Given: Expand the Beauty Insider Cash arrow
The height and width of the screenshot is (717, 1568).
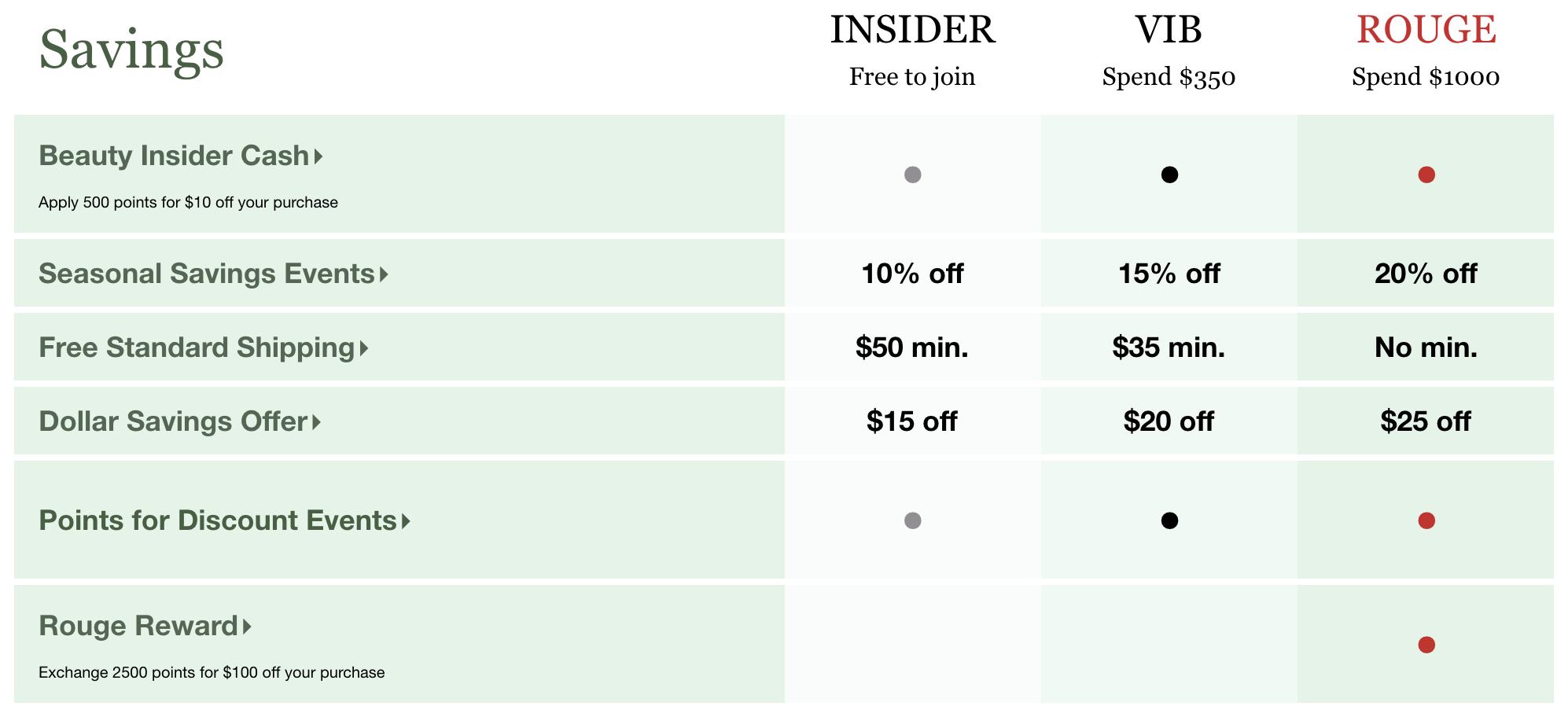Looking at the screenshot, I should click(318, 156).
